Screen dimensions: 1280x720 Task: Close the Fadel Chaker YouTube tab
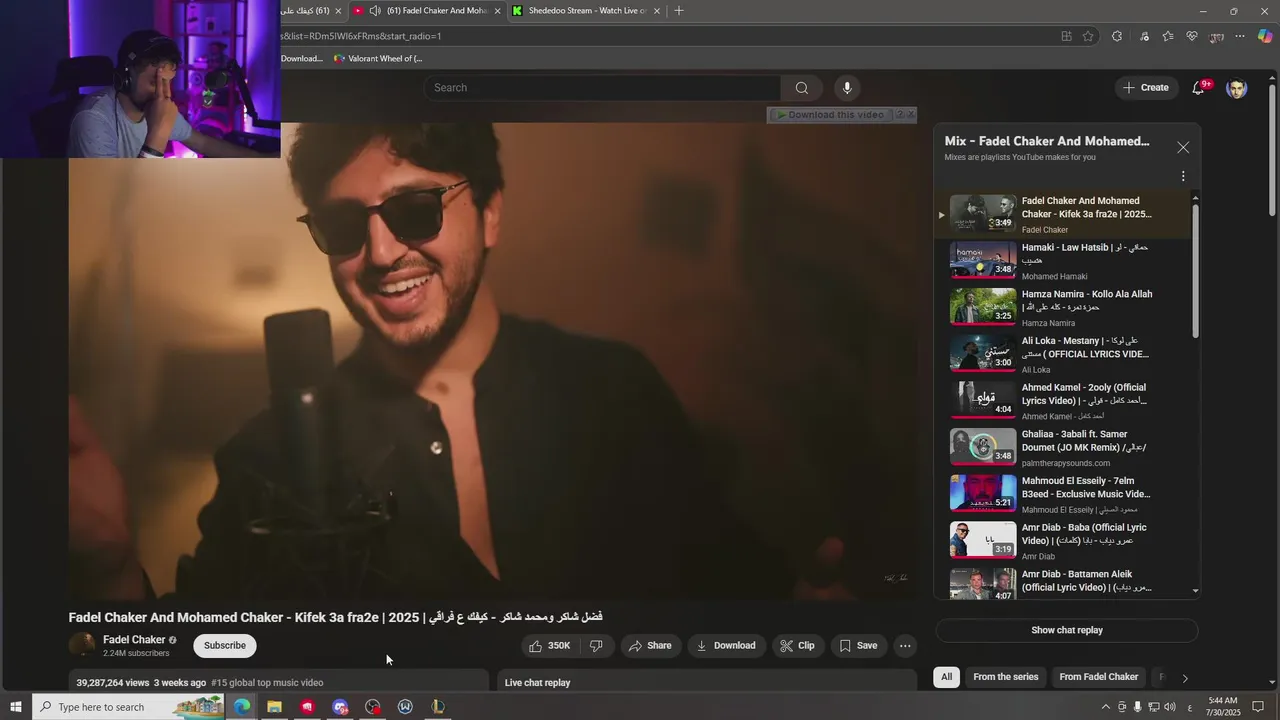click(x=497, y=11)
